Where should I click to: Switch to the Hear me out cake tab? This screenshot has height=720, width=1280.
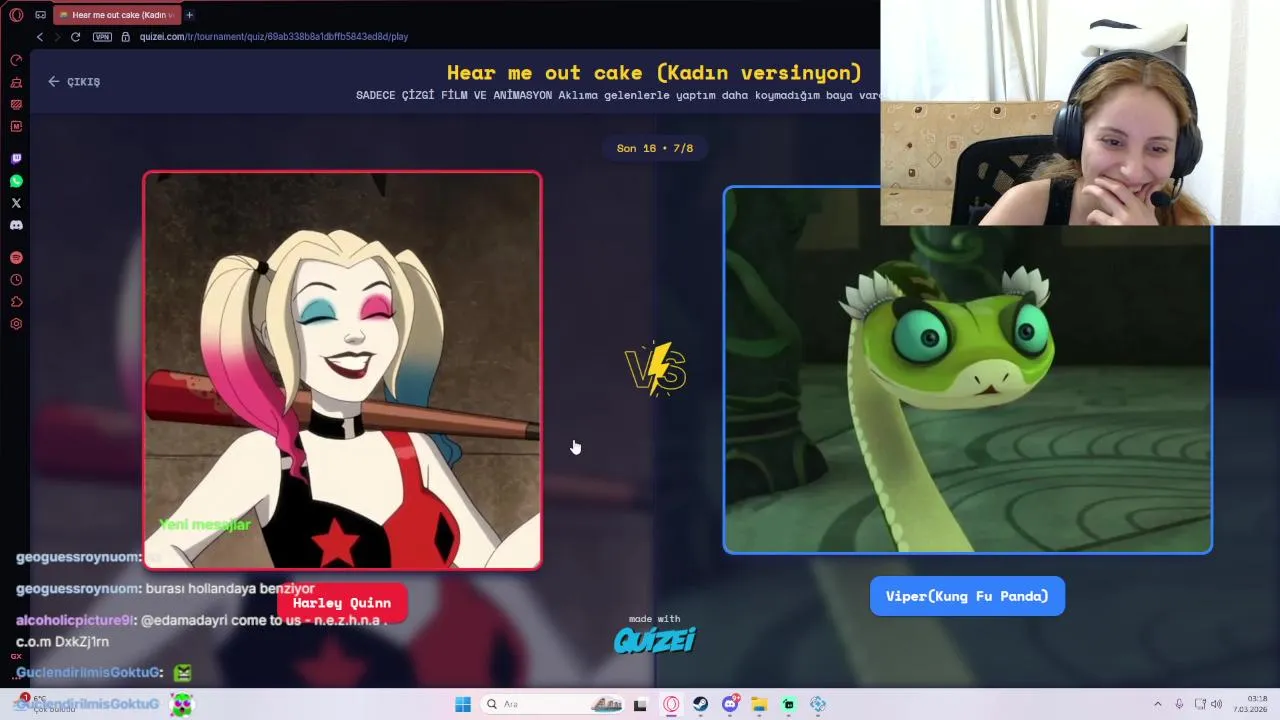(115, 15)
